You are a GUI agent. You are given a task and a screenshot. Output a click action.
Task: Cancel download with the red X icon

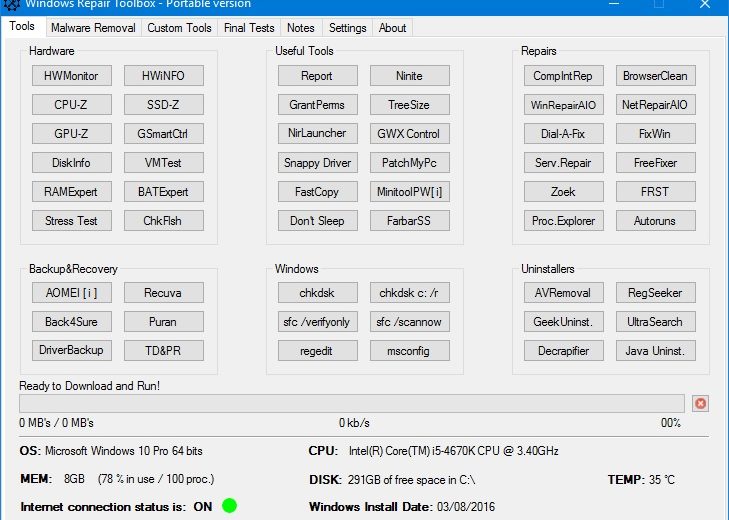[x=700, y=403]
